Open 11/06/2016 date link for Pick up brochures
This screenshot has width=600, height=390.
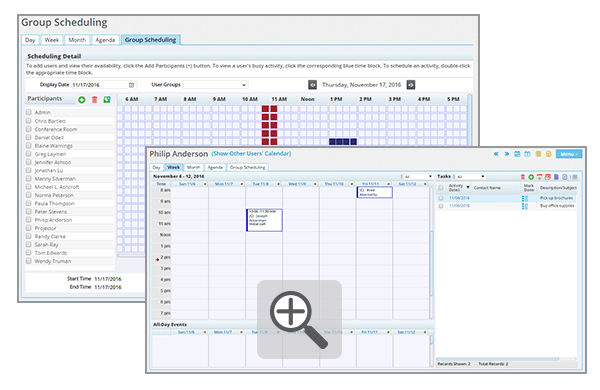[459, 198]
